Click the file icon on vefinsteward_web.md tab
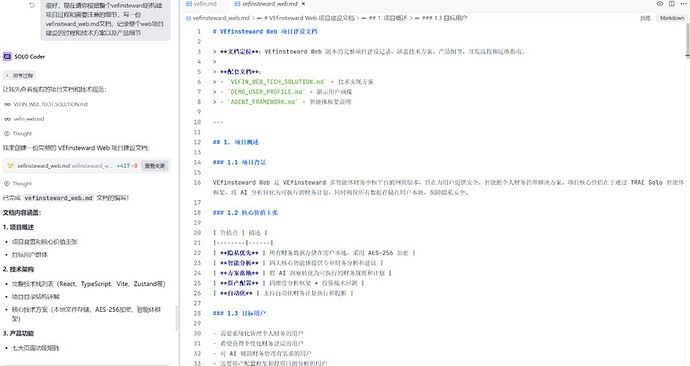Screen dimensions: 690x366 [237, 4]
